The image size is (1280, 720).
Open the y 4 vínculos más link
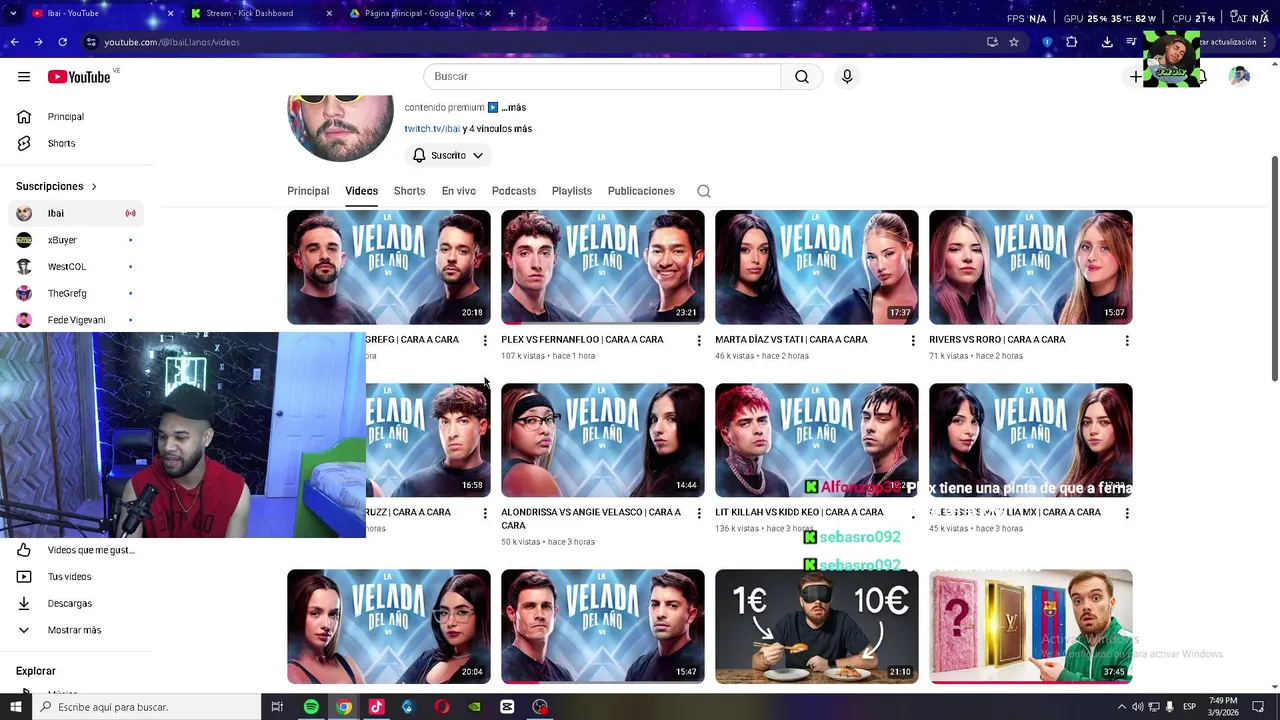tap(497, 129)
